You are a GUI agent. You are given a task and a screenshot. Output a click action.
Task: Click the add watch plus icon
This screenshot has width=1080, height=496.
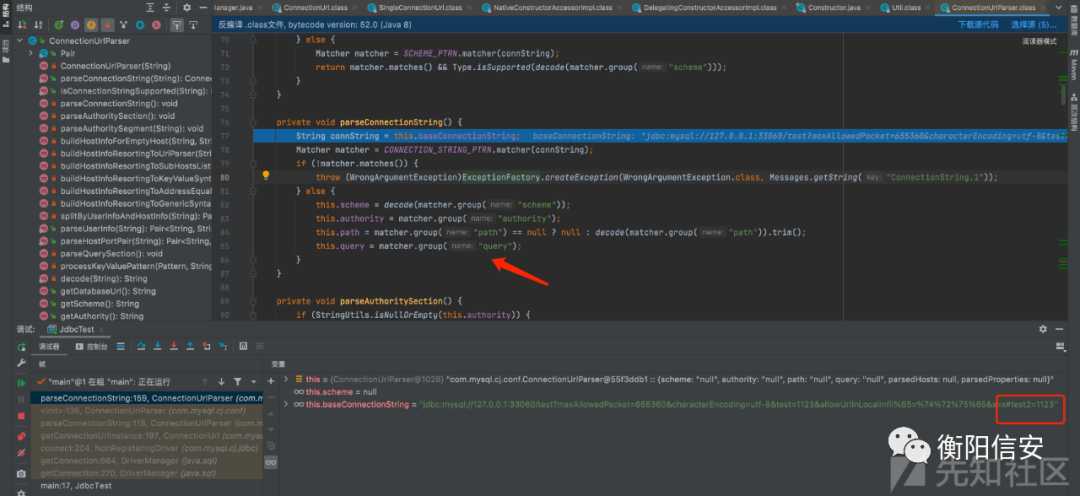(271, 380)
